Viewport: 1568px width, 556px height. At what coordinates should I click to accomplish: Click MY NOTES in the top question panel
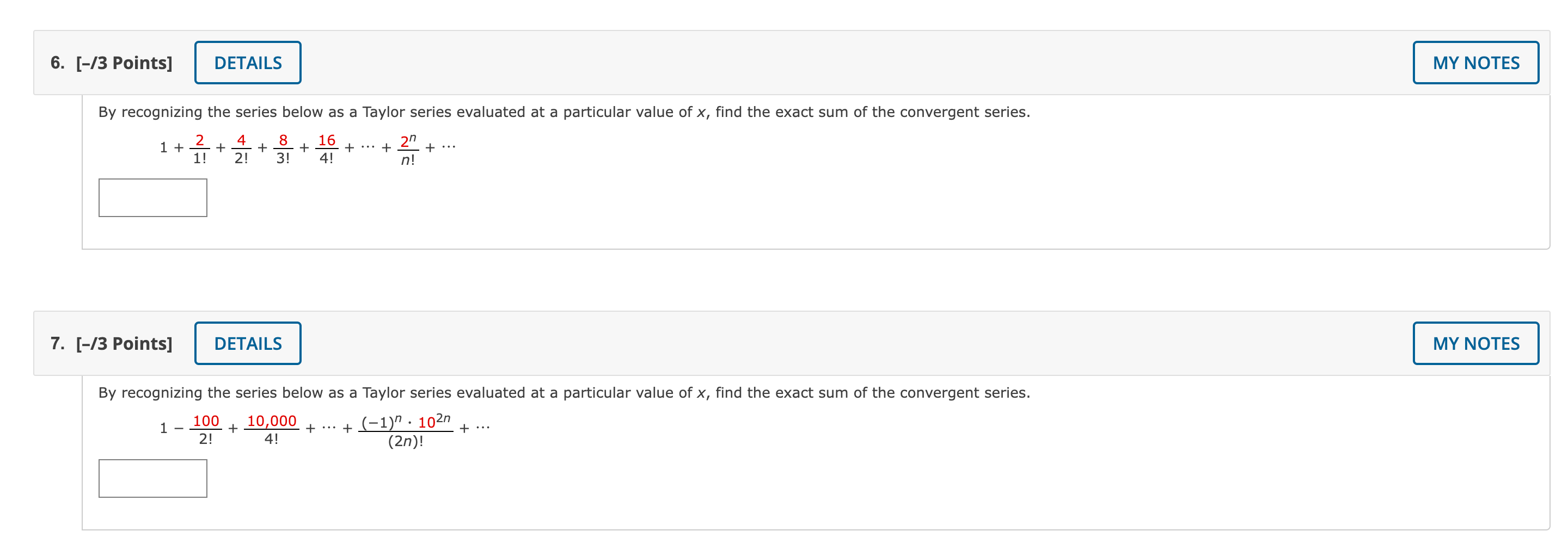[x=1475, y=61]
